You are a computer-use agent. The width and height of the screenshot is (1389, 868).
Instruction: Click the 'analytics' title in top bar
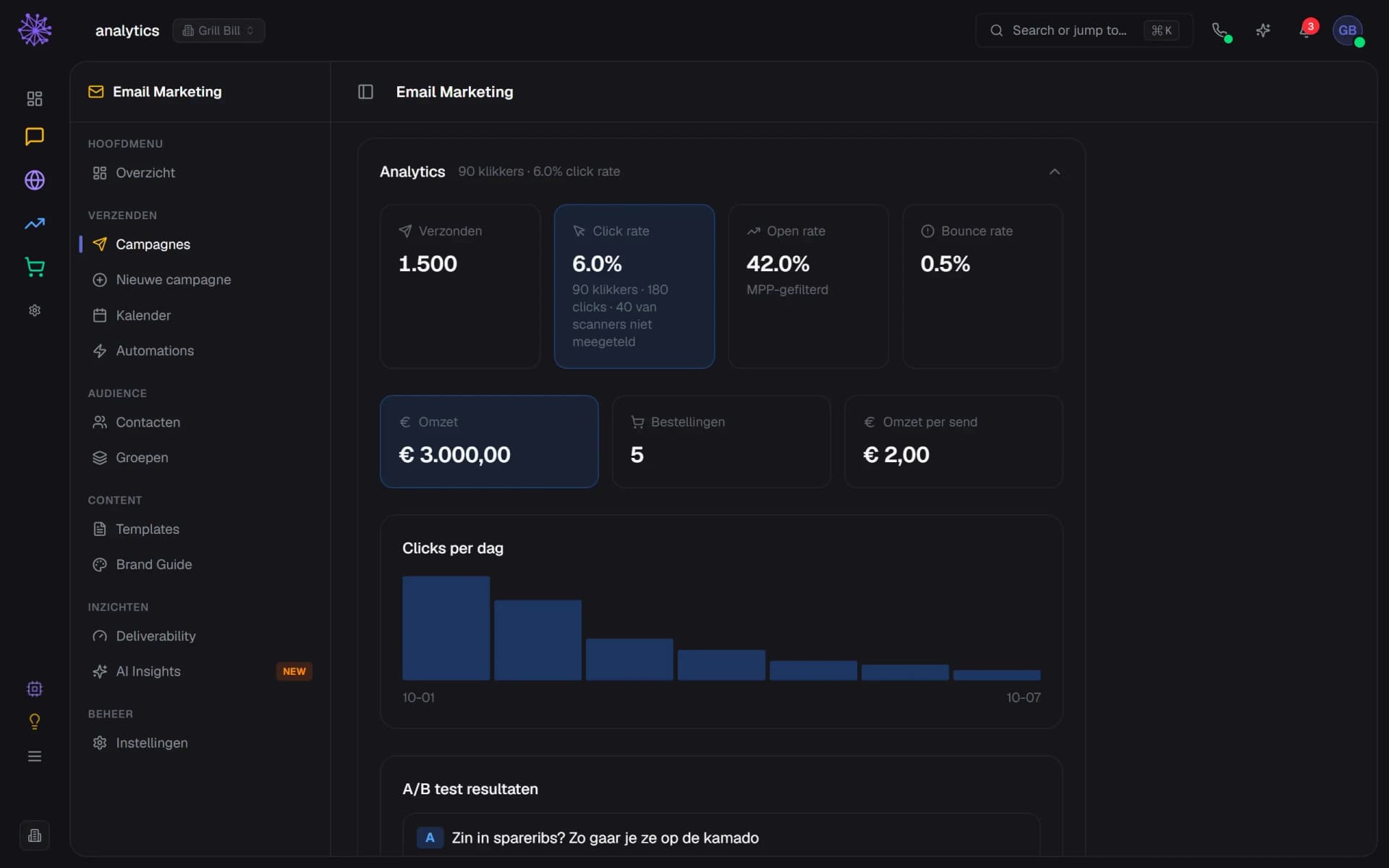pyautogui.click(x=127, y=30)
